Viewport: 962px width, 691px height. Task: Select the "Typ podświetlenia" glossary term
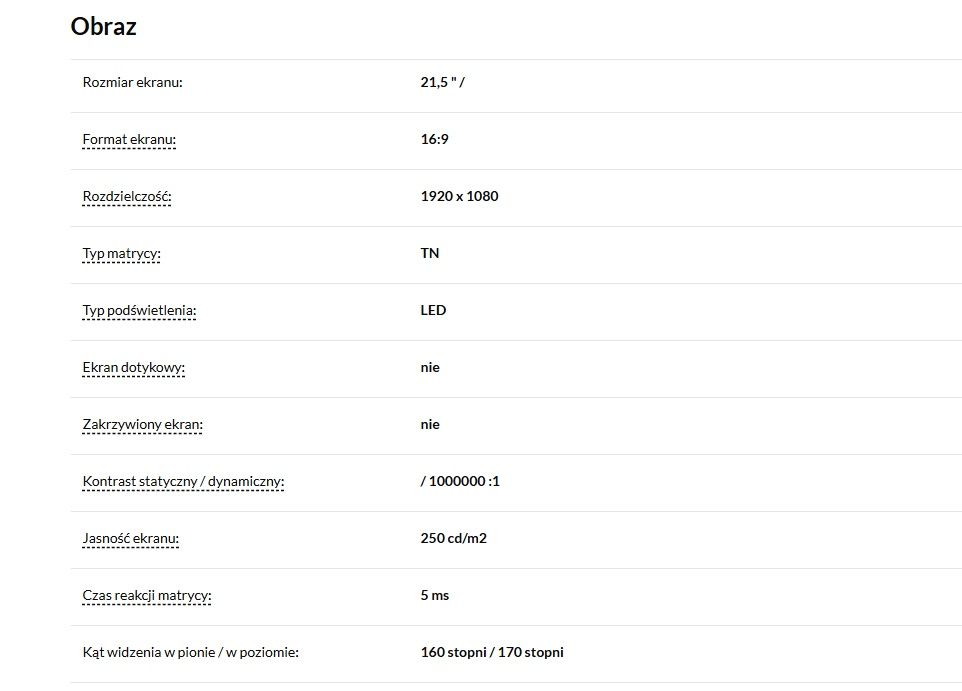pos(139,310)
